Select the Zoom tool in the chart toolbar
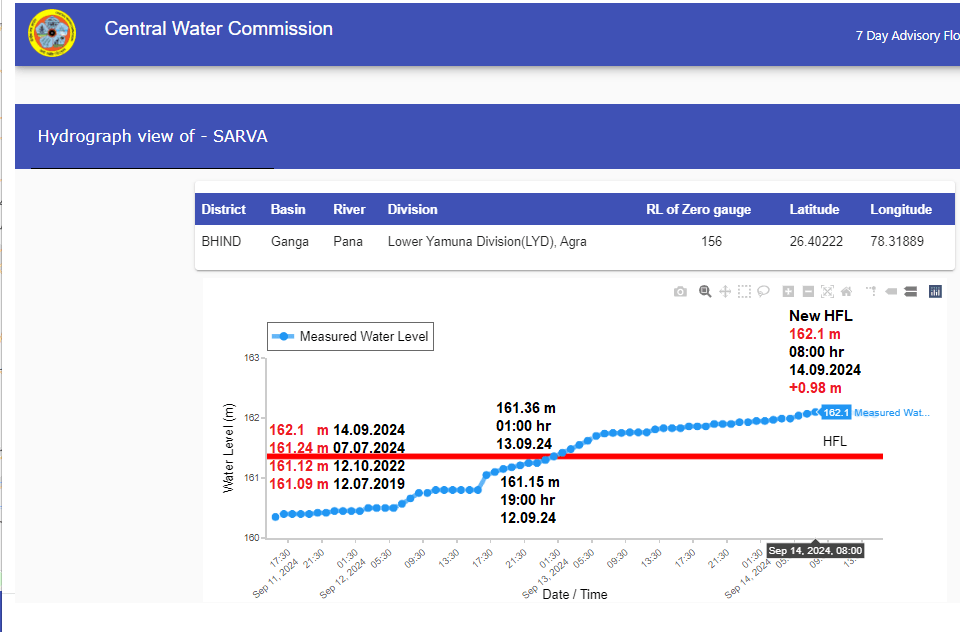Screen dimensions: 960x632 coord(705,292)
